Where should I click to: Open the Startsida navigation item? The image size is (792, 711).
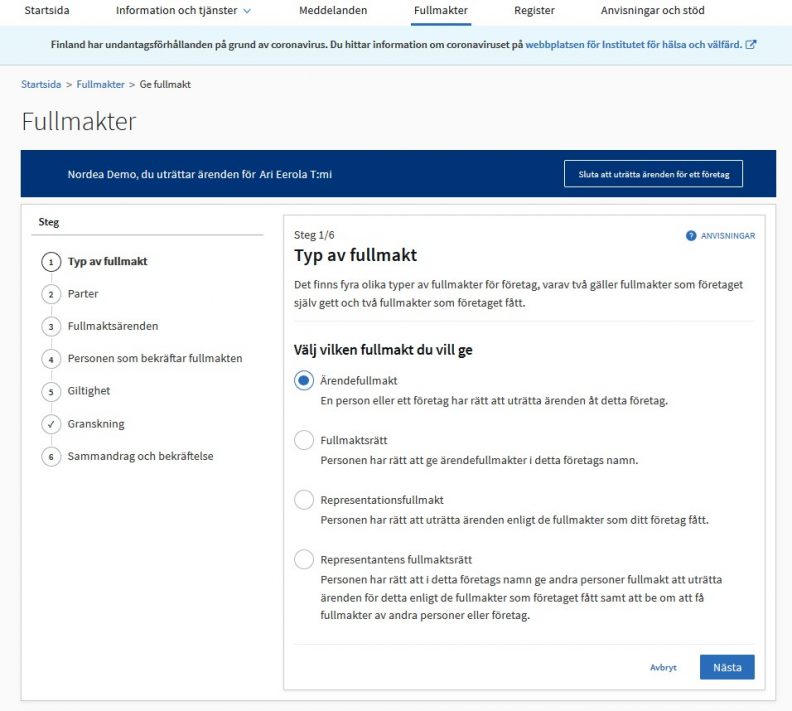(x=47, y=10)
